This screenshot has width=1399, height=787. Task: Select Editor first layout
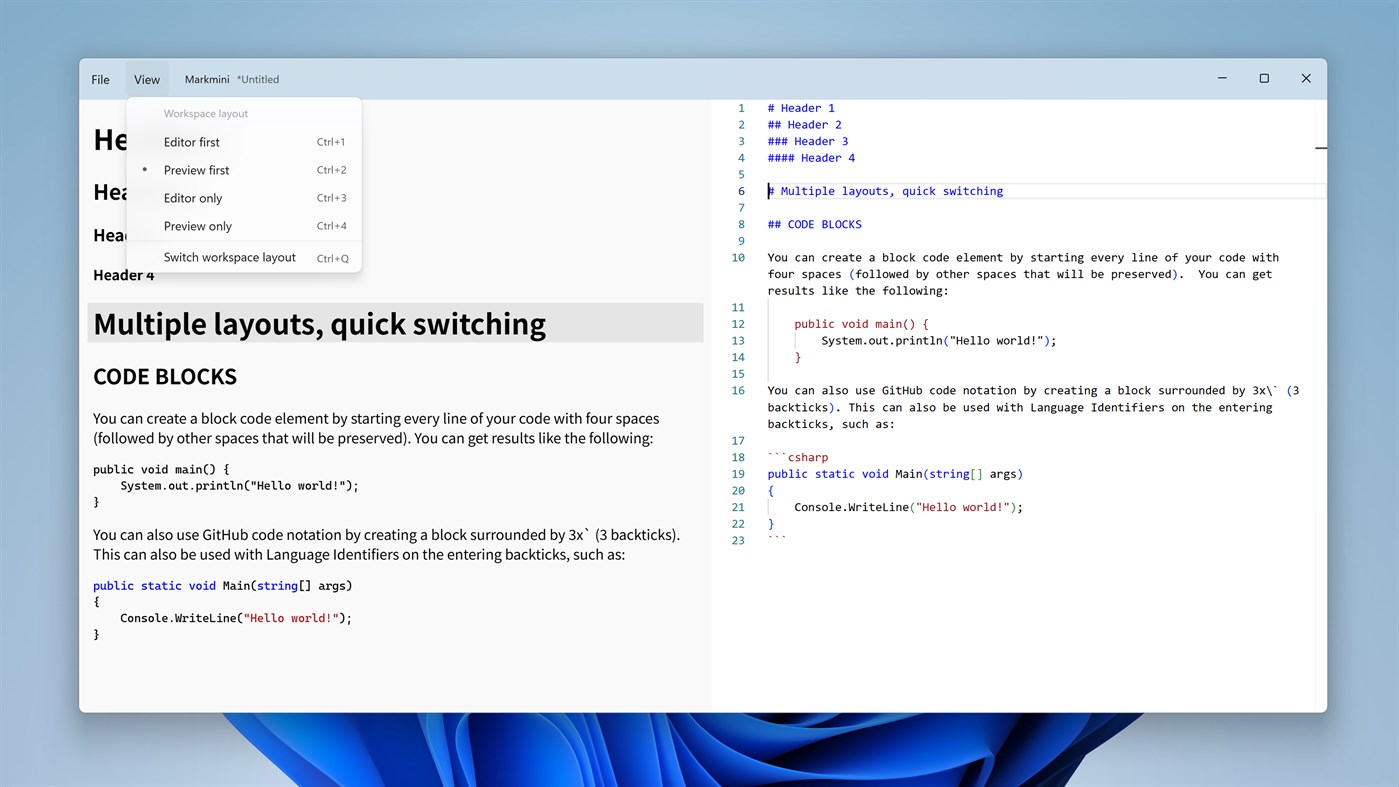coord(244,142)
